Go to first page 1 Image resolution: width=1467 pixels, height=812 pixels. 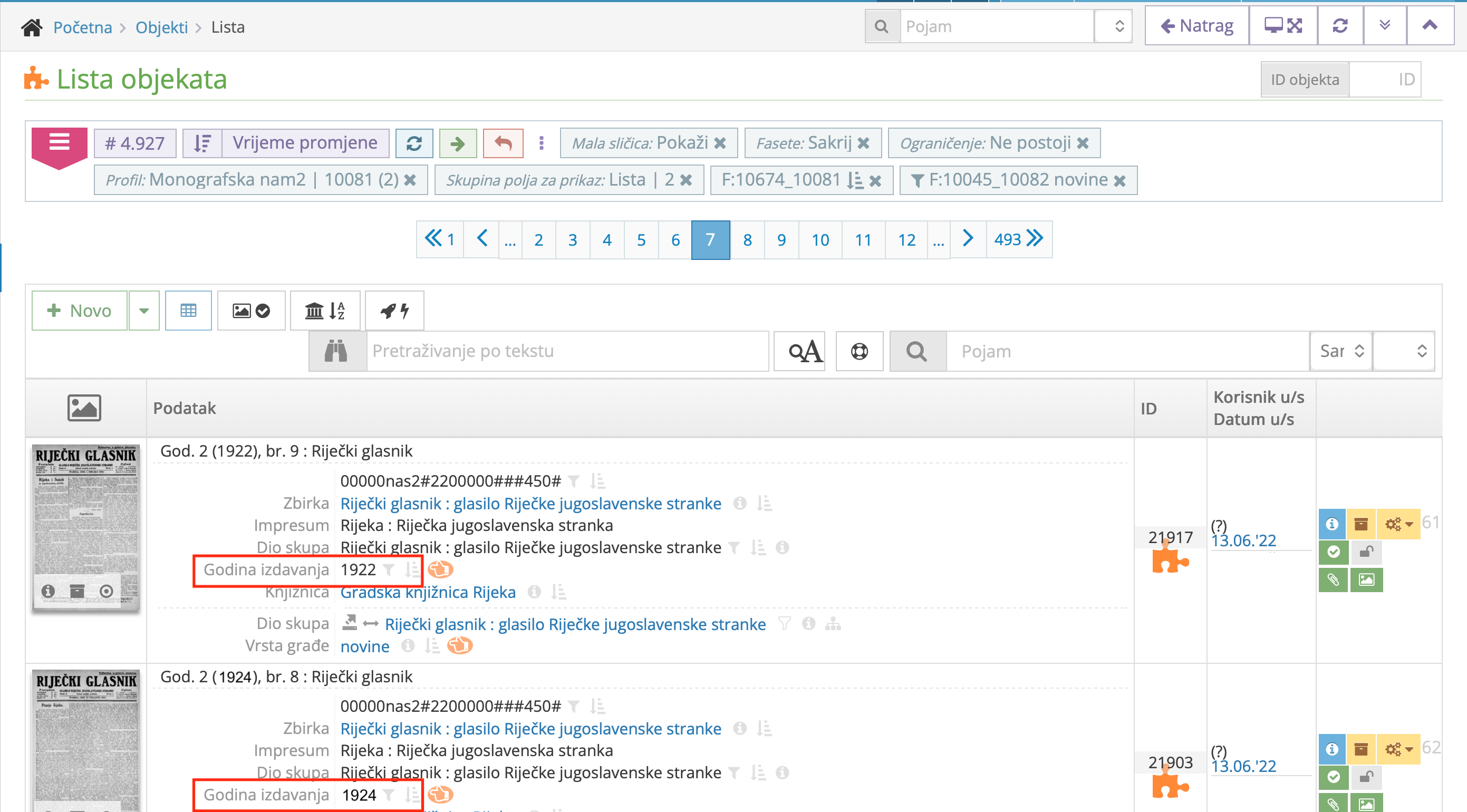pos(440,239)
